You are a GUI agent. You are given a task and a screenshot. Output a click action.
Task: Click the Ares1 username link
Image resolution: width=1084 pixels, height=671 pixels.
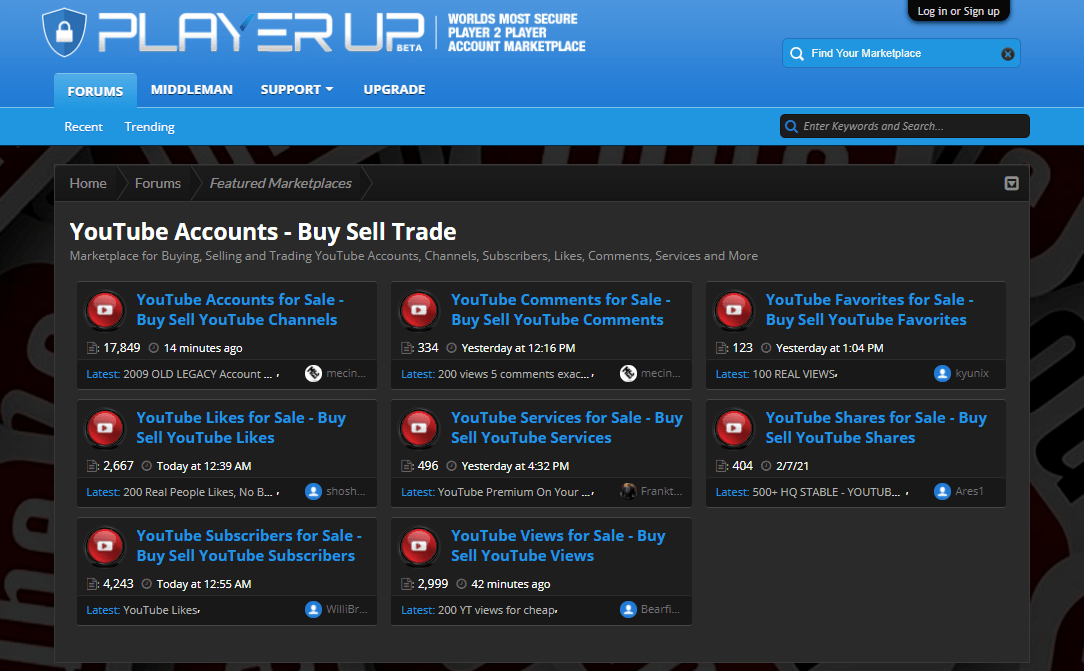pos(969,491)
